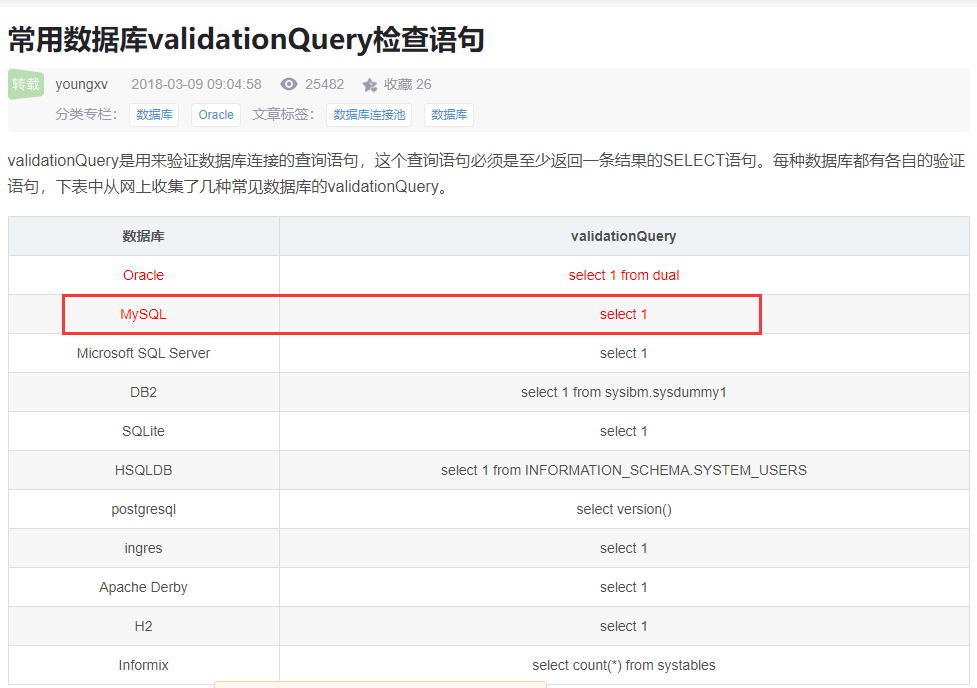Image resolution: width=977 pixels, height=688 pixels.
Task: Open the Oracle category tag
Action: click(x=216, y=115)
